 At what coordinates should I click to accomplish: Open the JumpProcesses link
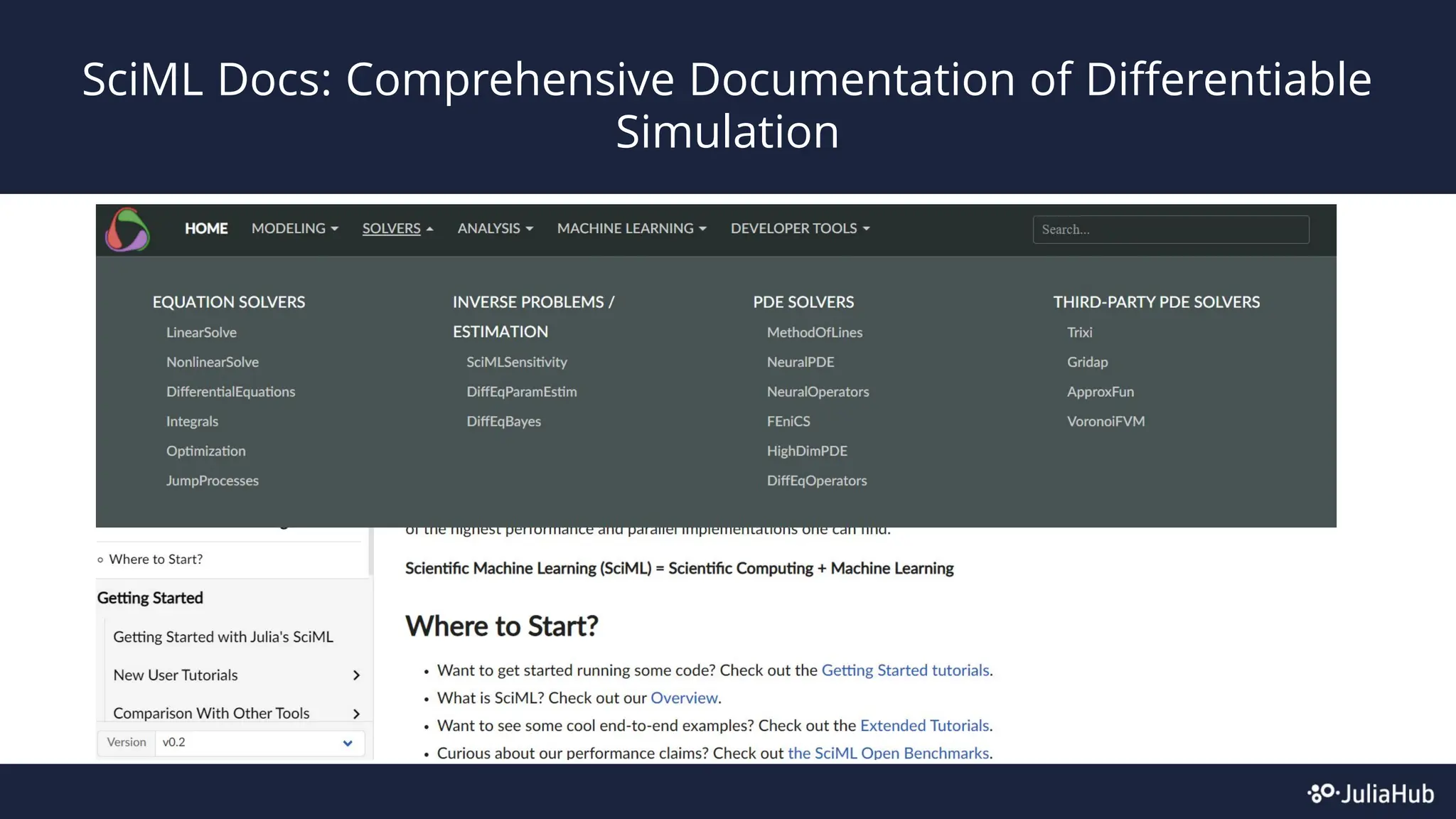213,481
